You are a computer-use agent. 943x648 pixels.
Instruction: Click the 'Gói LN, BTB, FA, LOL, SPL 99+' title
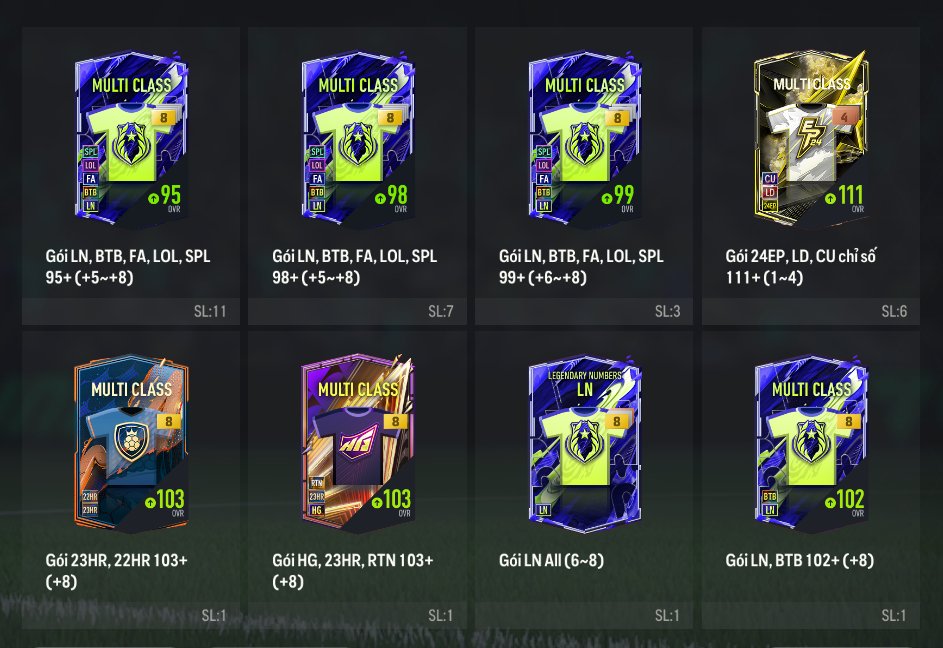(x=582, y=267)
